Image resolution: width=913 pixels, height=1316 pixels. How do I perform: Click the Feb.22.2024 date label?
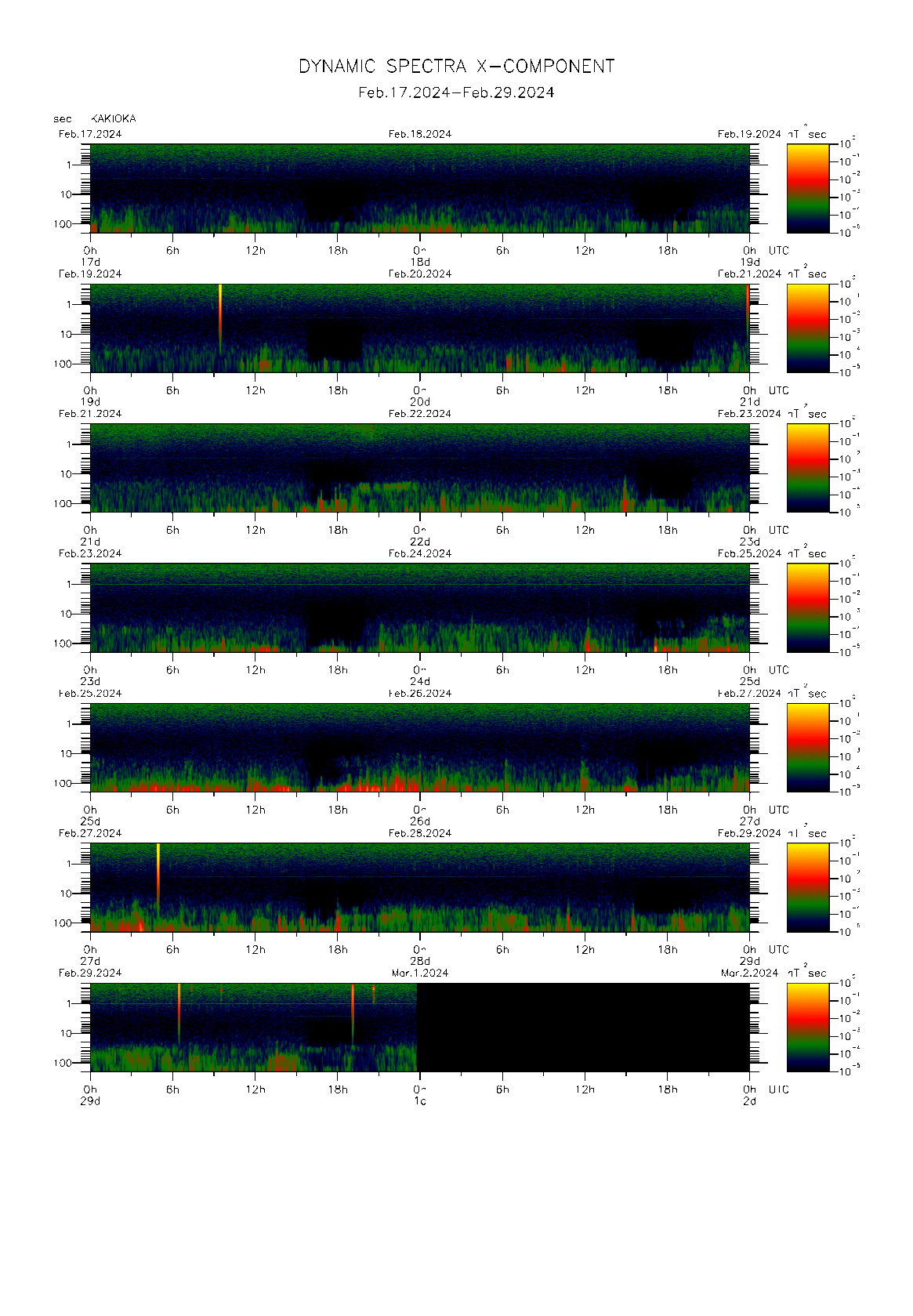420,414
